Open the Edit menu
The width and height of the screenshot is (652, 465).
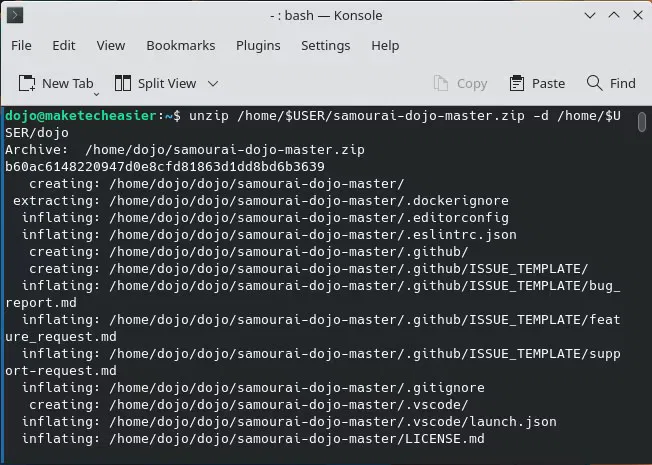[64, 45]
